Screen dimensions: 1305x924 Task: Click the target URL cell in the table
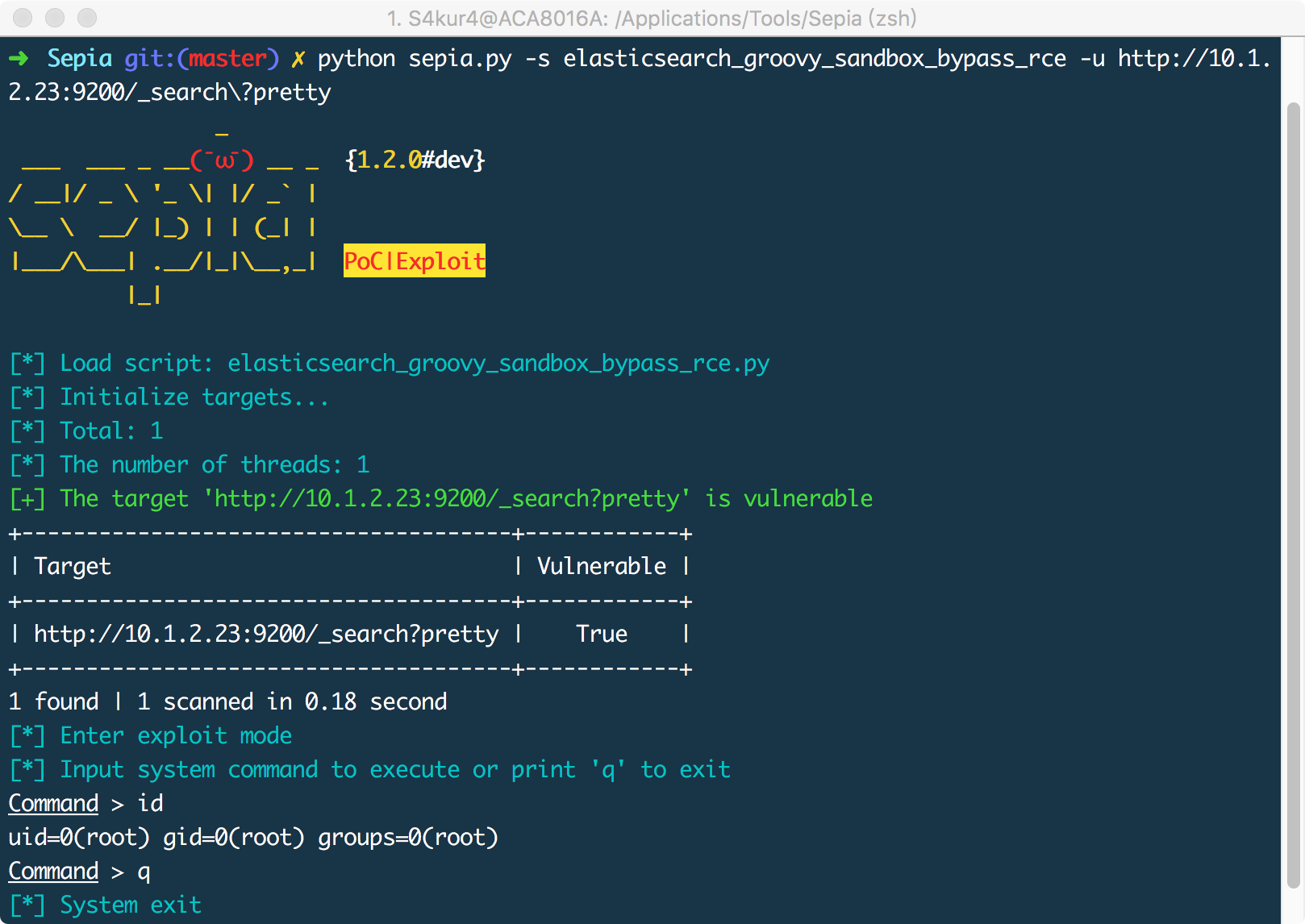click(x=266, y=635)
